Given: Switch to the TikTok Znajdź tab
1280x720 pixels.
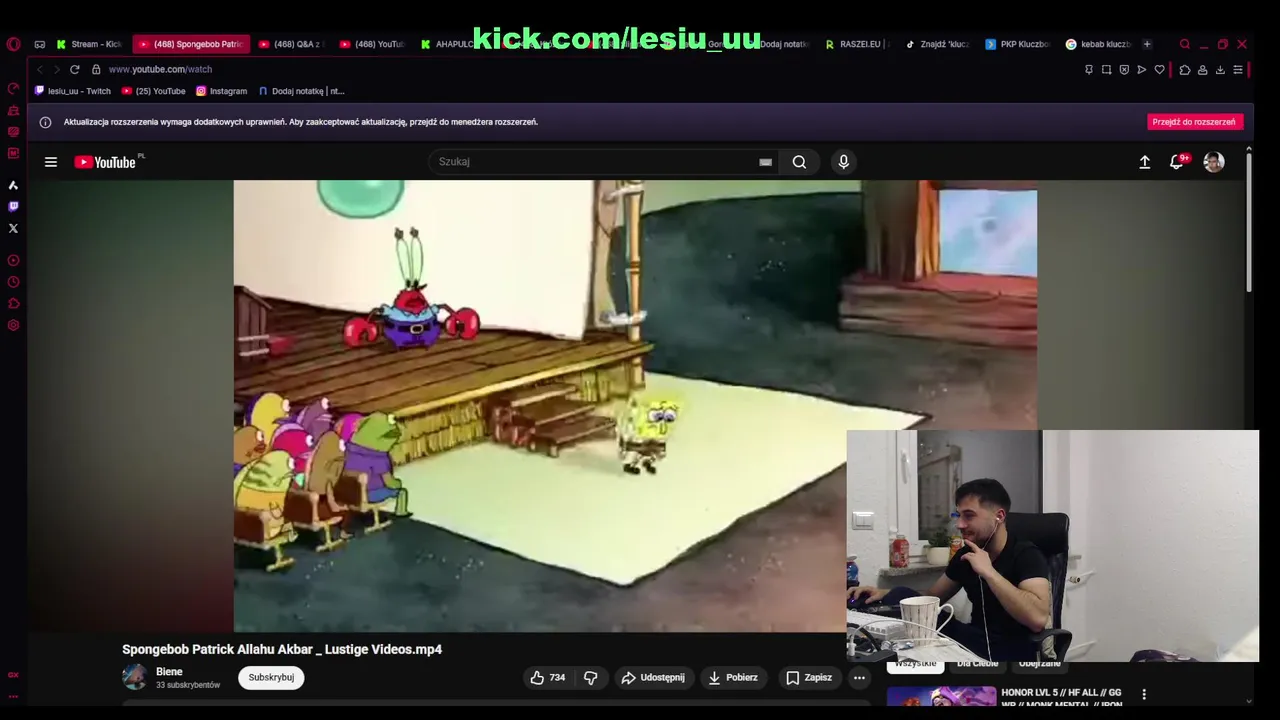Looking at the screenshot, I should coord(937,44).
